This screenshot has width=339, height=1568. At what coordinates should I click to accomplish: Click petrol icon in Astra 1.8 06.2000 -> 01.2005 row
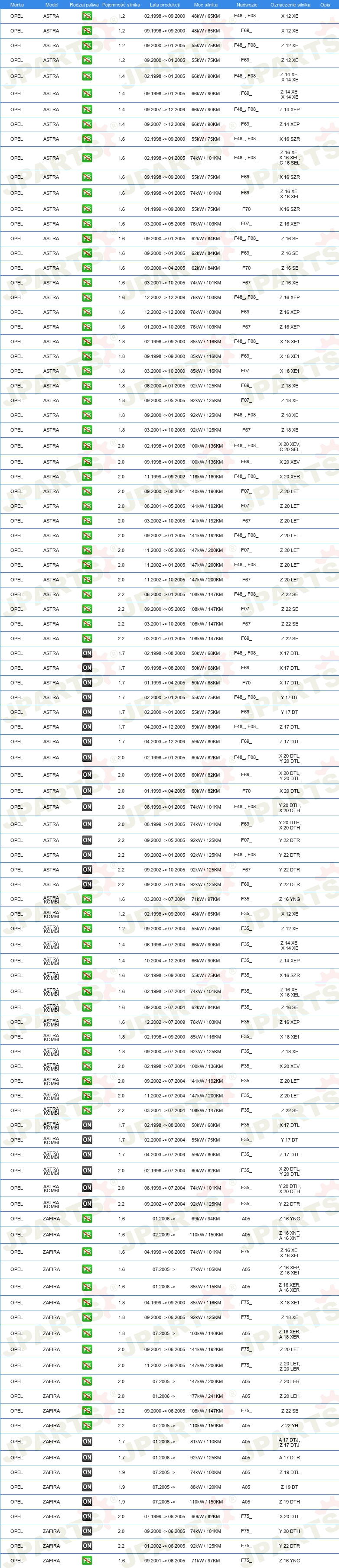pos(87,386)
